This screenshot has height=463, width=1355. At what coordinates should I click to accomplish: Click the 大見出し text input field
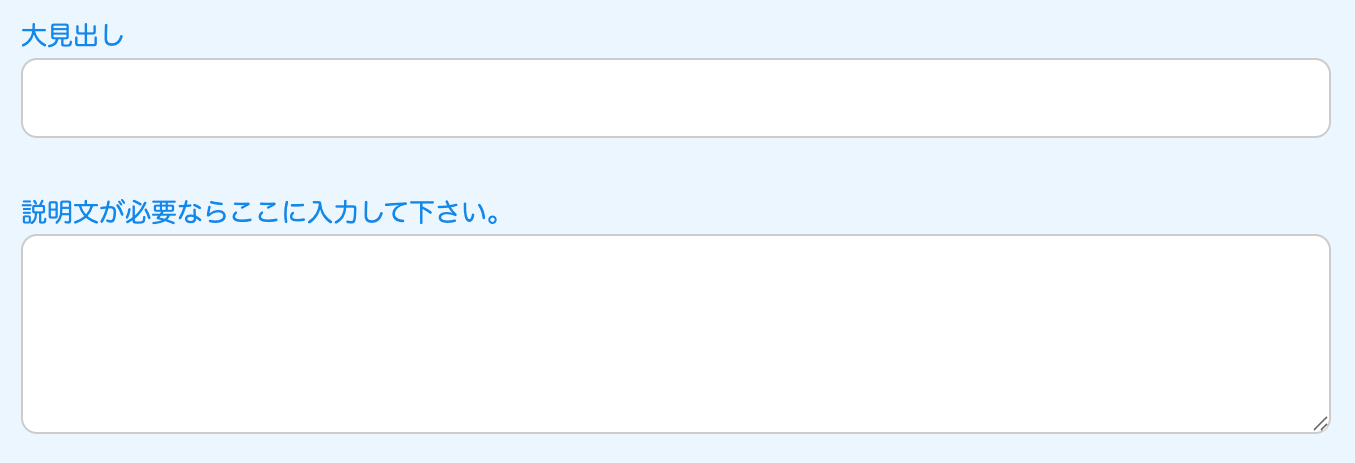[x=675, y=98]
